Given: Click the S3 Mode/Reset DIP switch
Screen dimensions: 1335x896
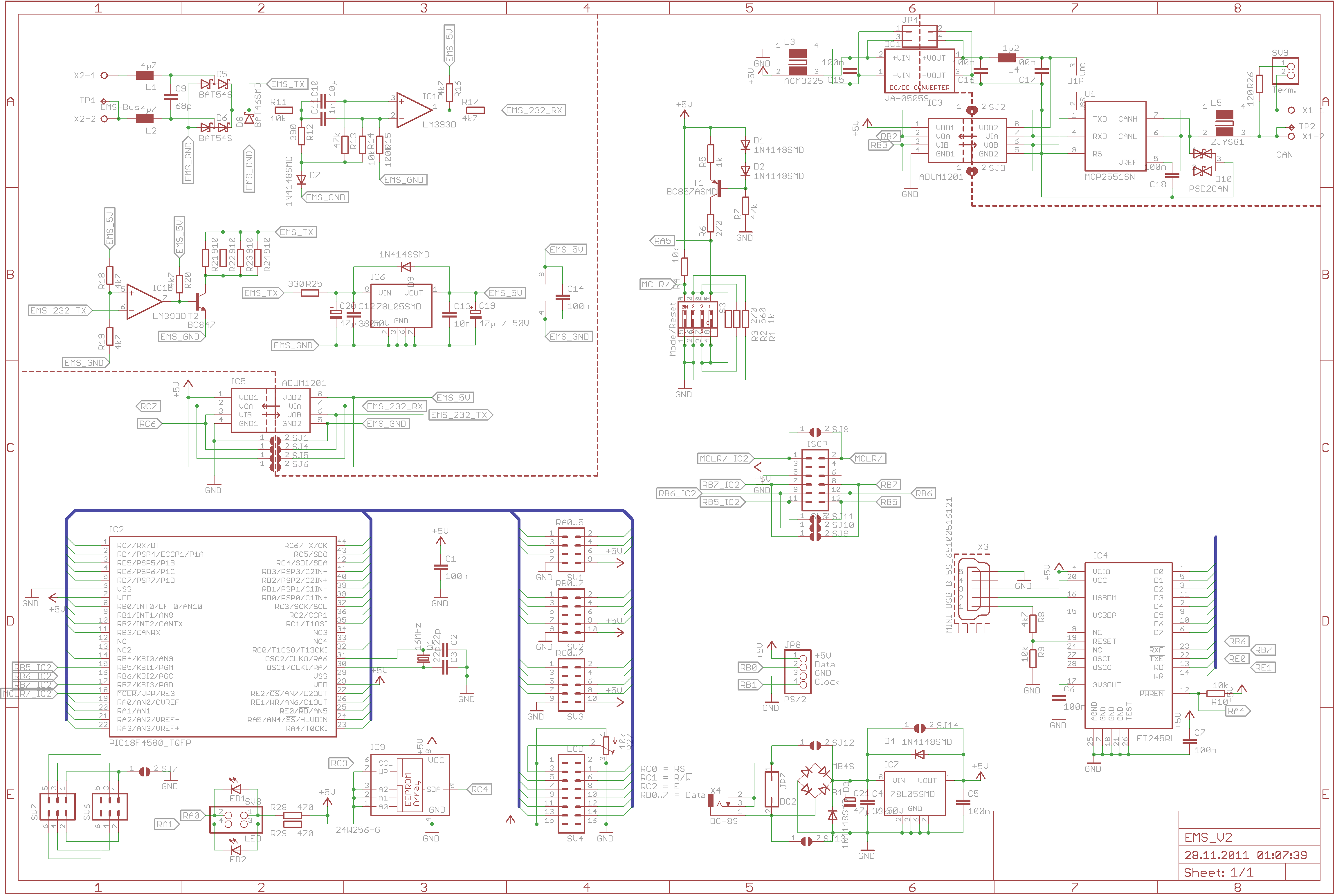Looking at the screenshot, I should pyautogui.click(x=698, y=320).
